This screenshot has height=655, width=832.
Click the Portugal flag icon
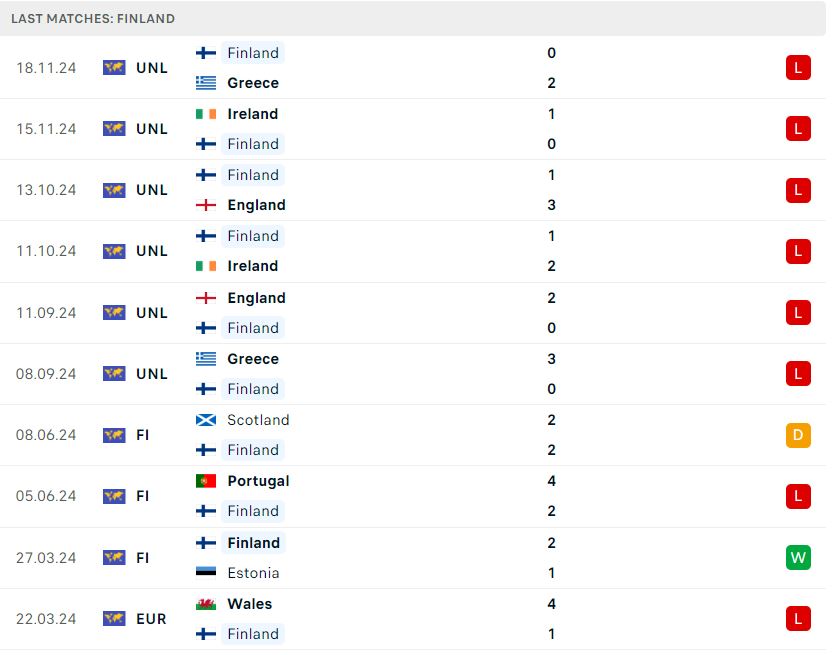(x=206, y=481)
